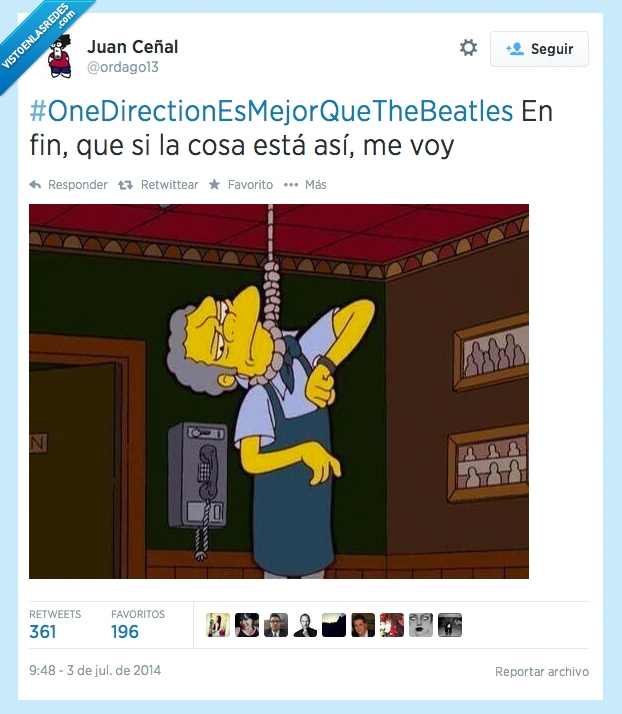Click the retweet arrows icon
This screenshot has width=622, height=714.
[125, 185]
